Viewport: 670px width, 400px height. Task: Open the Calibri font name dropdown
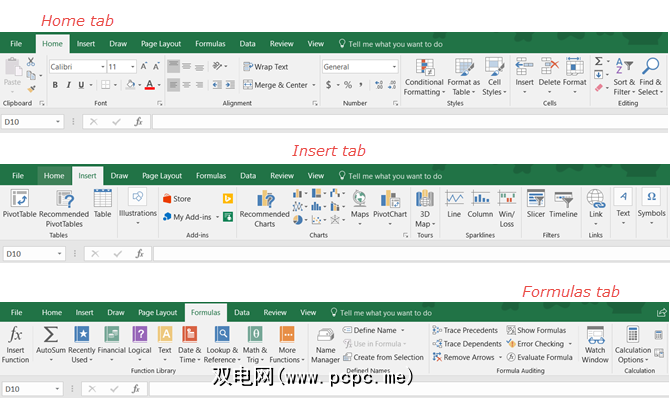pyautogui.click(x=103, y=67)
